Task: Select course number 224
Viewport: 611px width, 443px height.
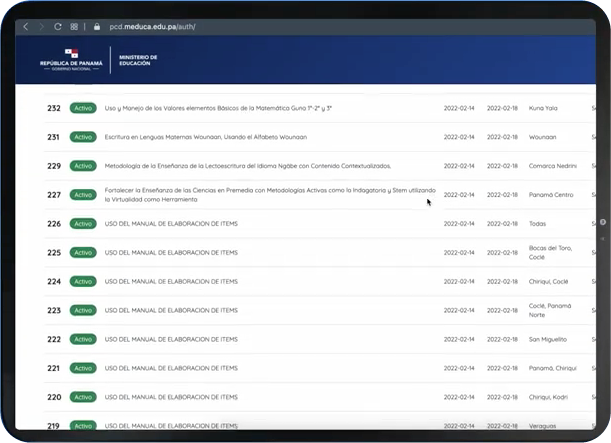Action: click(x=54, y=281)
